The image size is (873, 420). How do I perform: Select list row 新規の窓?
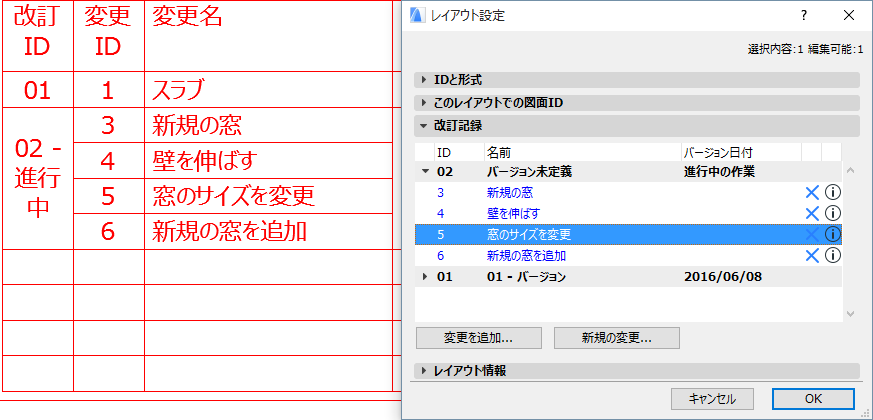coord(628,193)
